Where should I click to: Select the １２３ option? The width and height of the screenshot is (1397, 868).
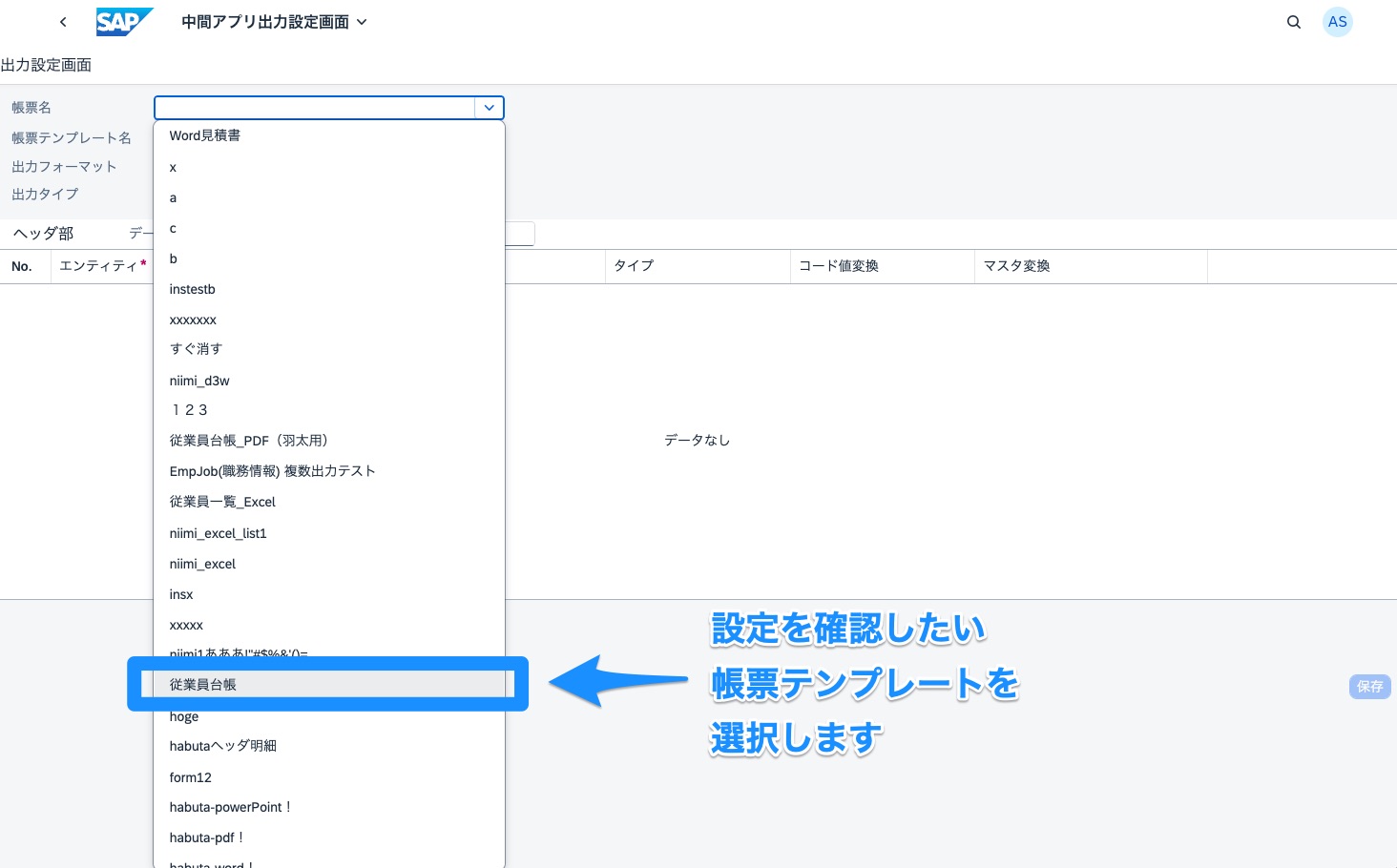pos(329,410)
